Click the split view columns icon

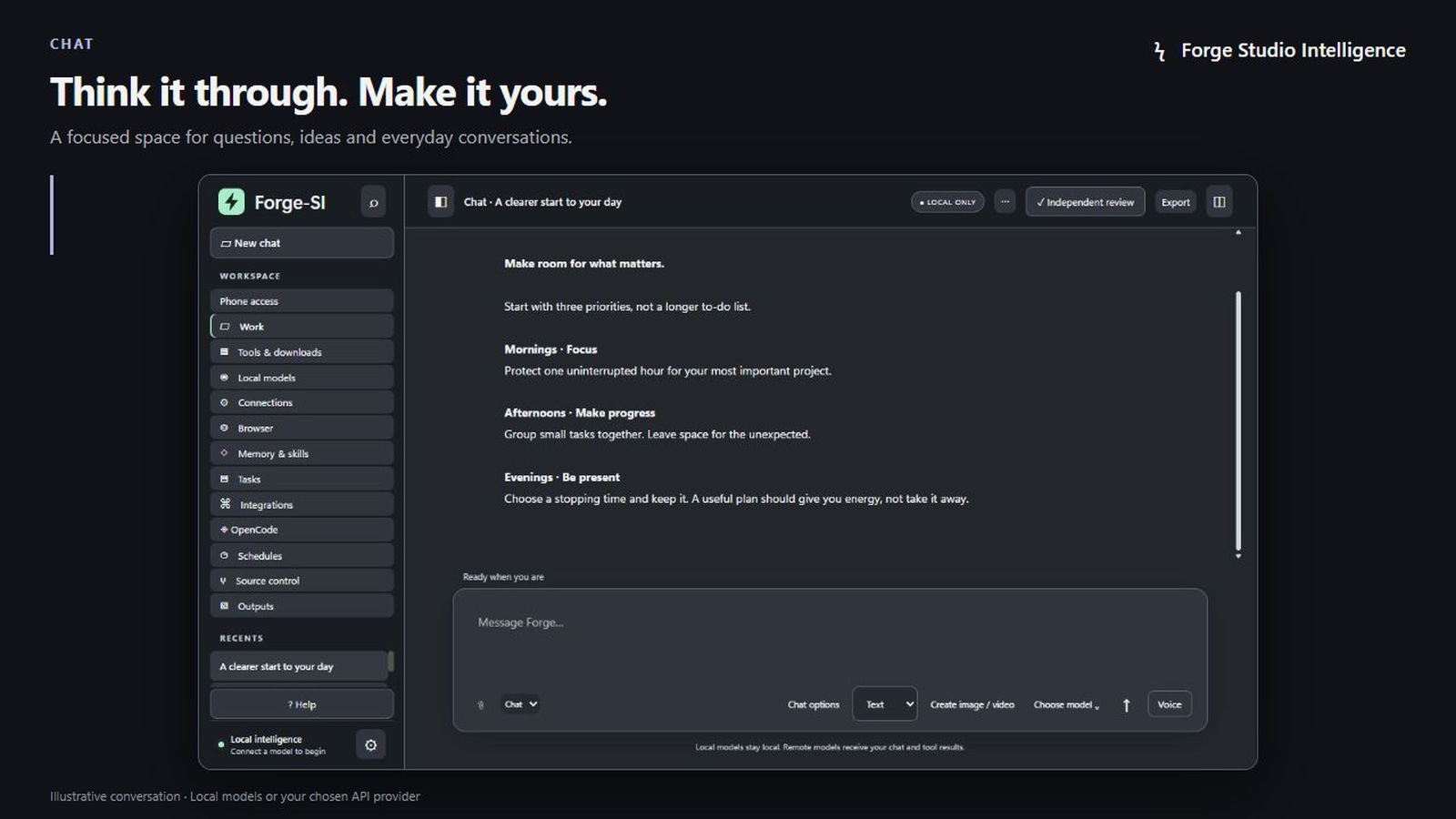point(1219,202)
